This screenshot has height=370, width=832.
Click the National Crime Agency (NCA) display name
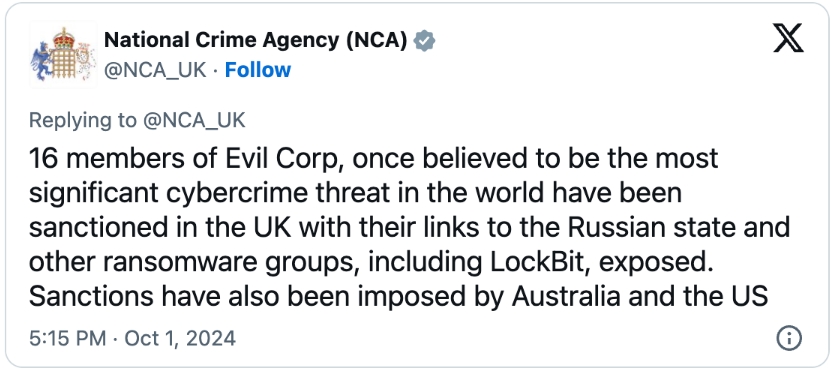256,40
